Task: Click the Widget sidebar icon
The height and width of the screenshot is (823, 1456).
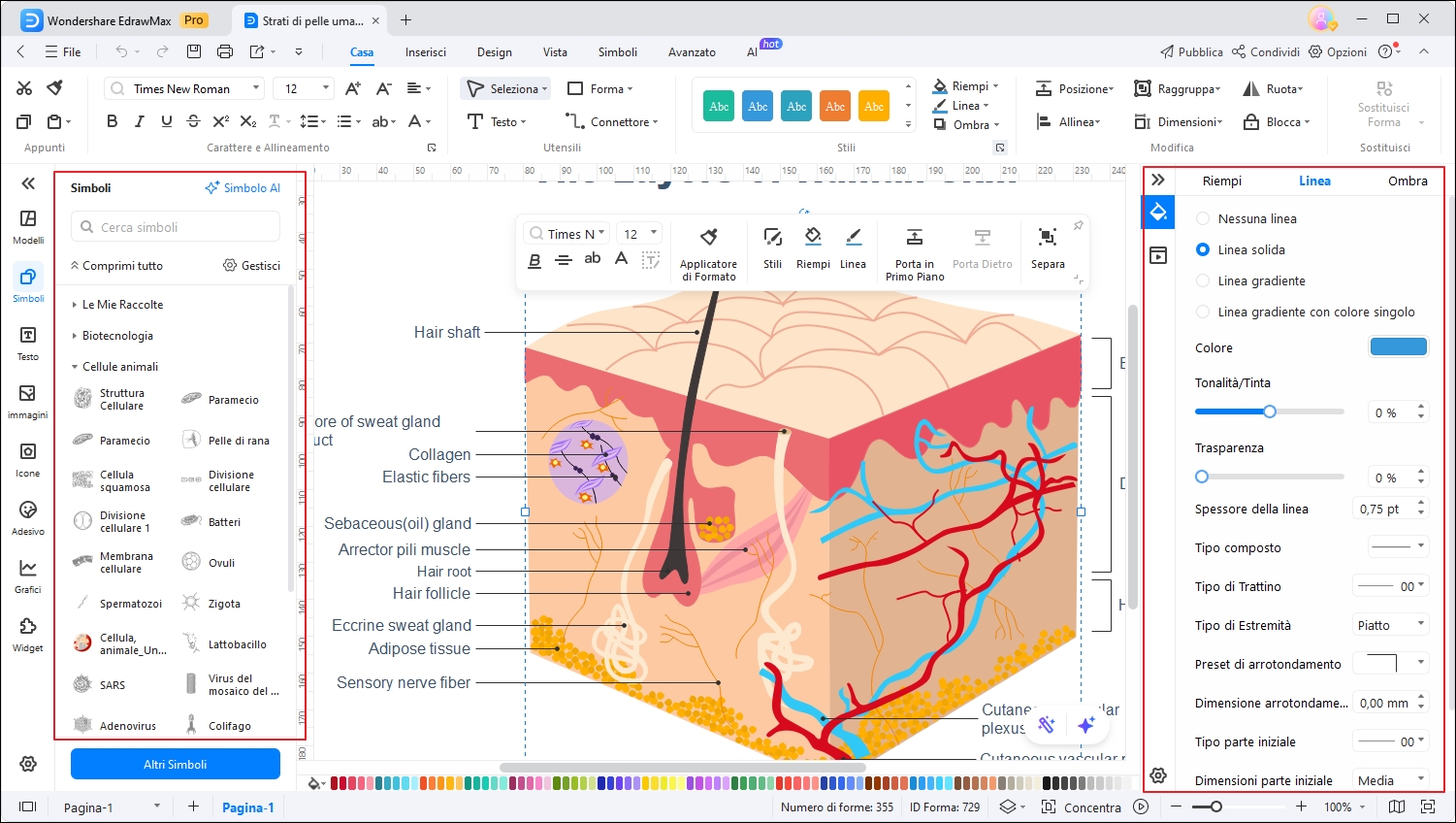Action: (x=28, y=633)
